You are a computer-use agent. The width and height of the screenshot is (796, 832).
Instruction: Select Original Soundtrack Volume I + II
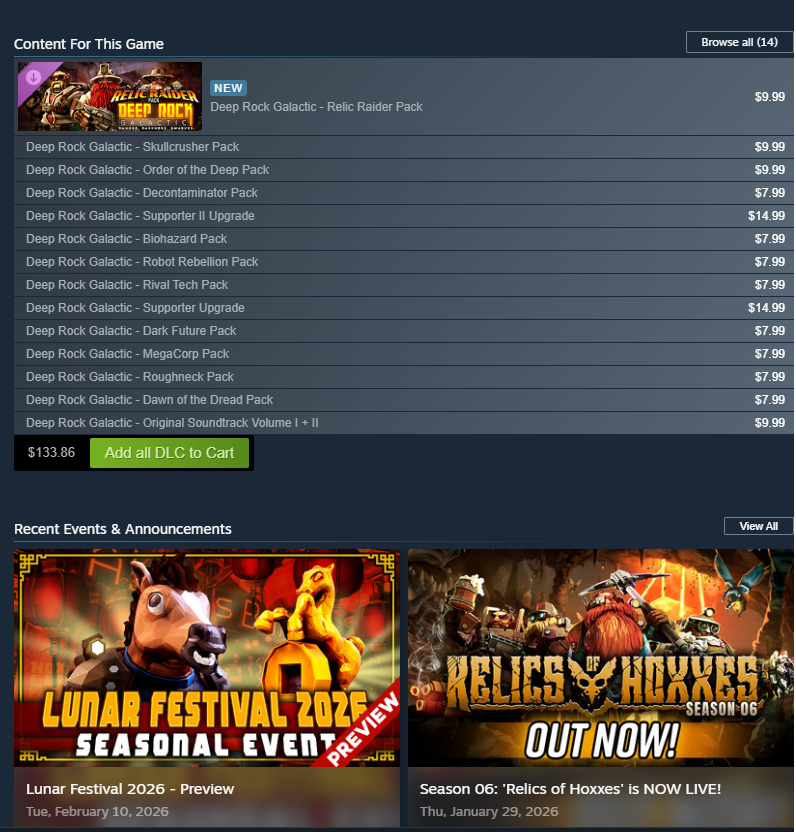pyautogui.click(x=404, y=423)
